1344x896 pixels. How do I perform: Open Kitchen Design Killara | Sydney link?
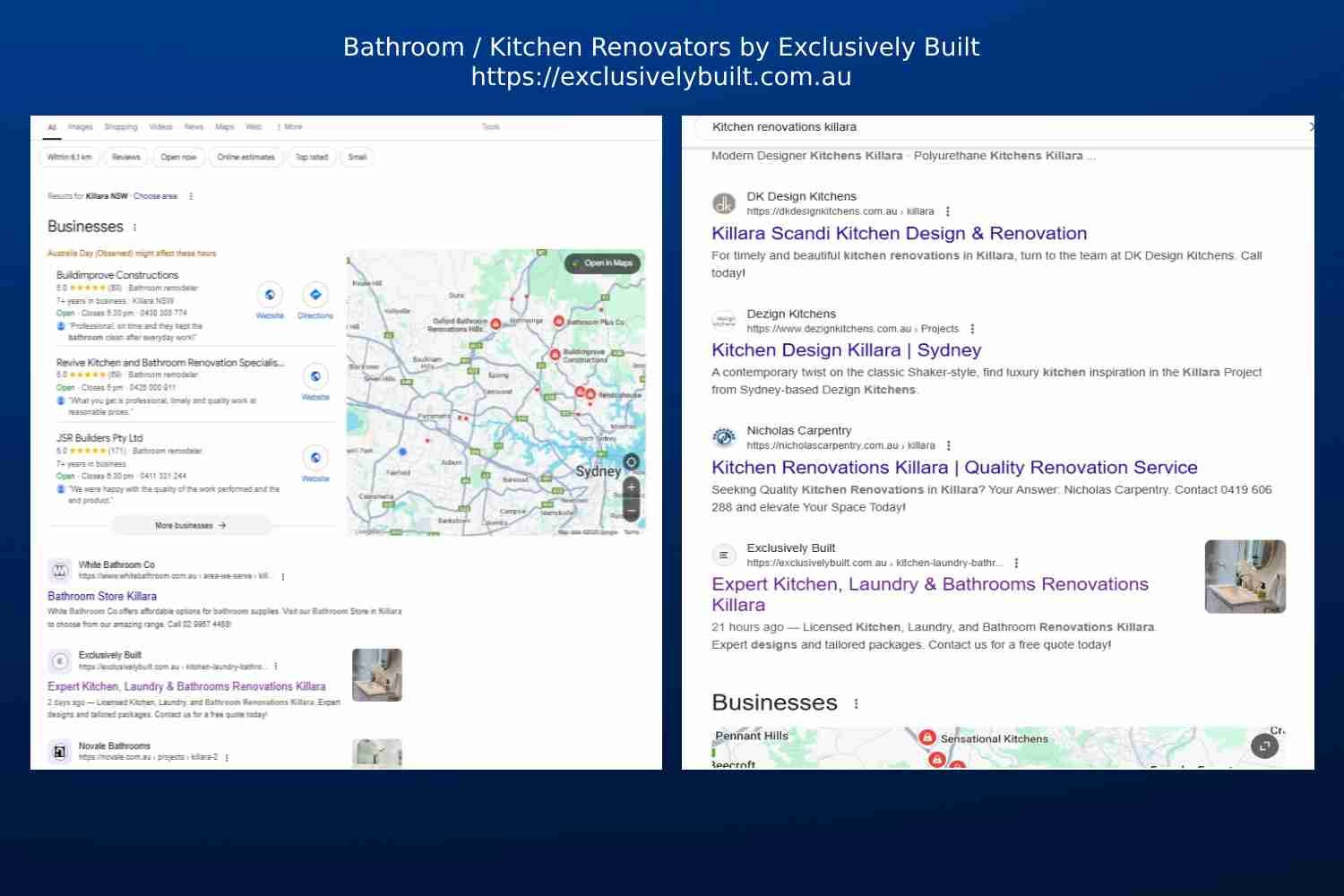pyautogui.click(x=847, y=350)
